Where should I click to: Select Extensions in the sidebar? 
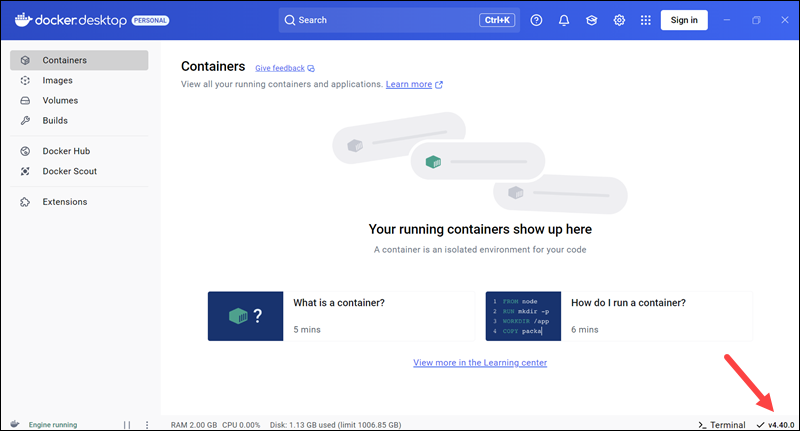(79, 202)
